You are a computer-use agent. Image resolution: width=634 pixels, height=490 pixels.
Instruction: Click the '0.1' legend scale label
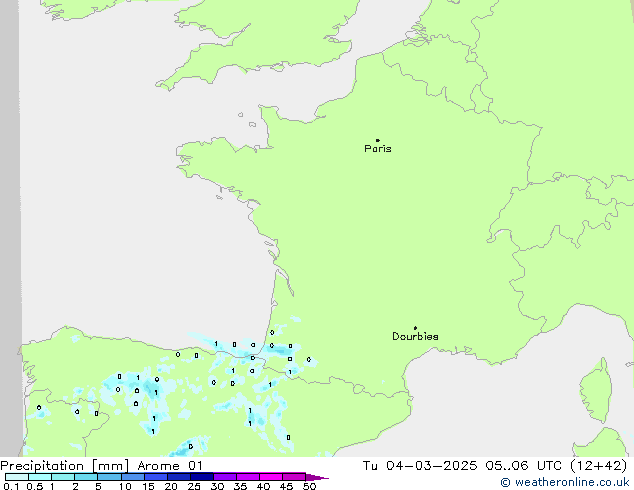coord(9,486)
